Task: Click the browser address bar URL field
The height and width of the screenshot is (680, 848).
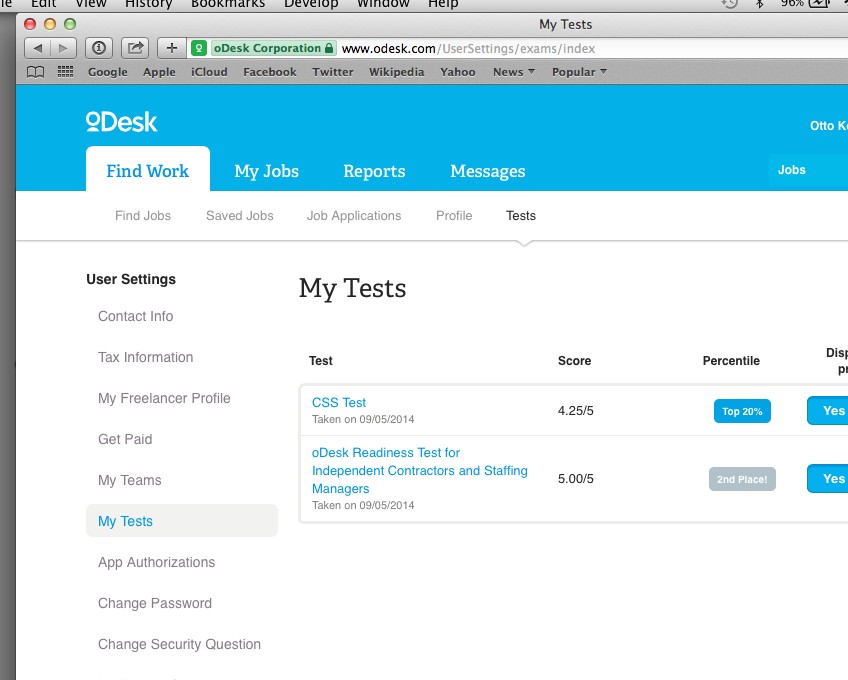Action: click(x=470, y=47)
